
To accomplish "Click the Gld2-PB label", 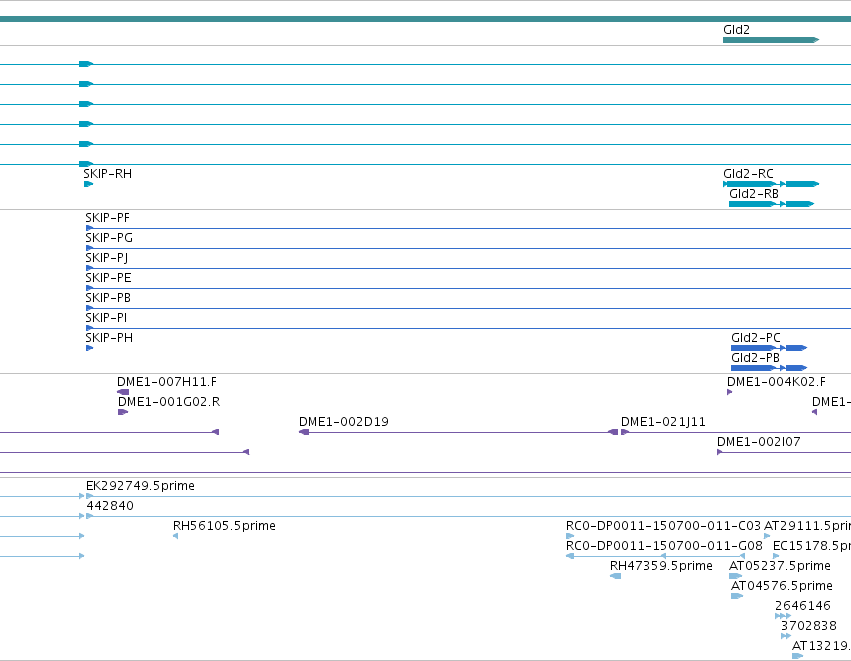I will click(x=755, y=358).
